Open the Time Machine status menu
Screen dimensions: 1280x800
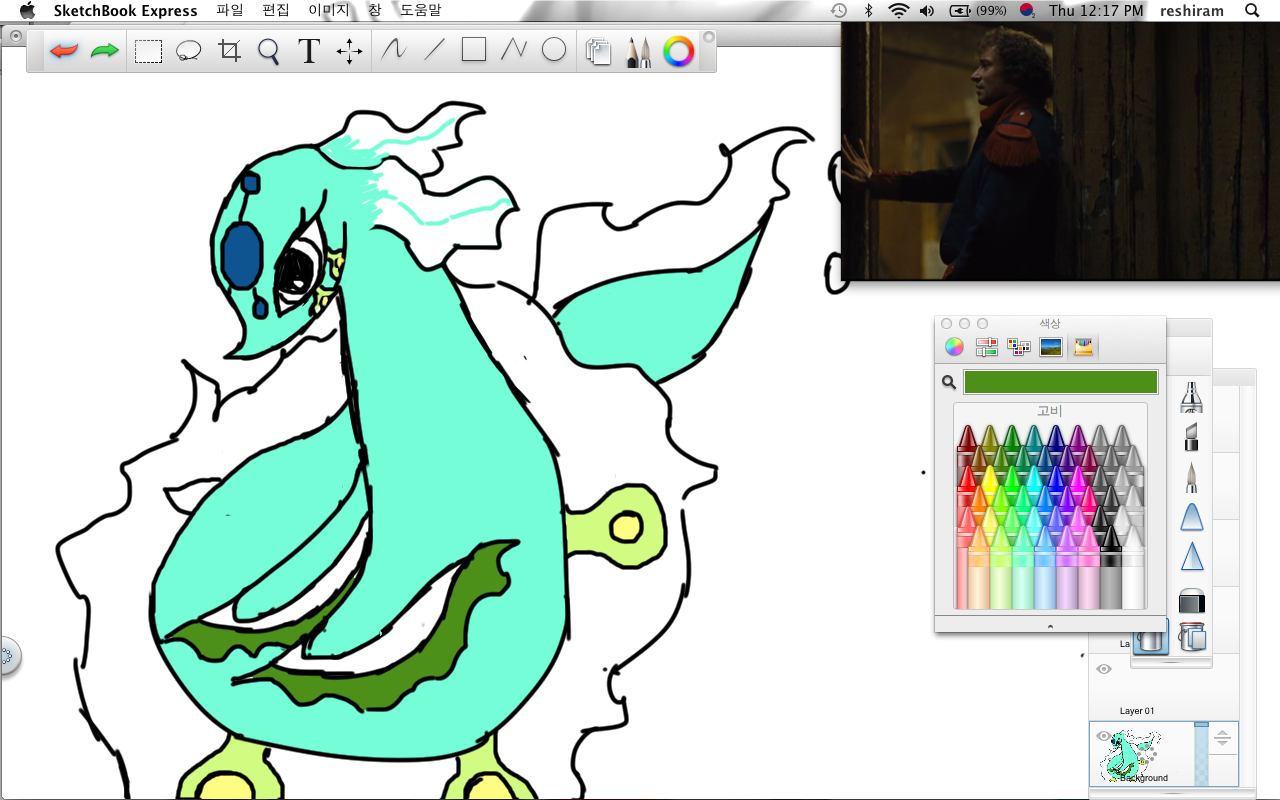click(839, 10)
